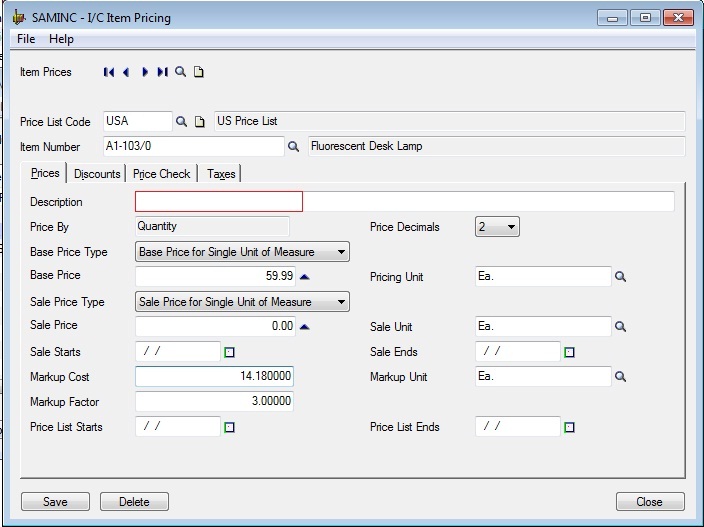Open Pricing Unit finder magnifier

620,277
